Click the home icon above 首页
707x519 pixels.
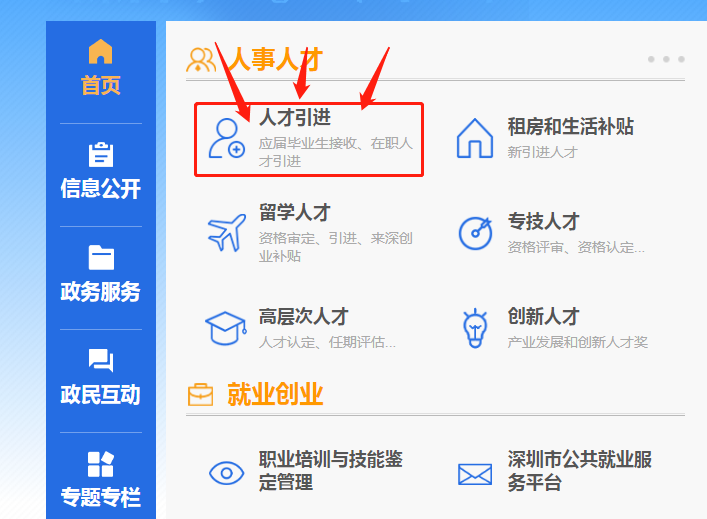101,51
